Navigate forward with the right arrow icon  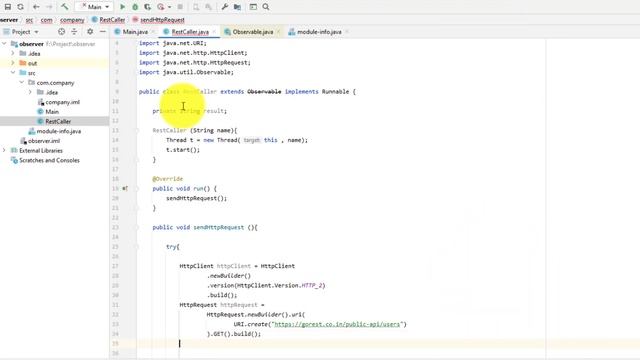pos(49,7)
